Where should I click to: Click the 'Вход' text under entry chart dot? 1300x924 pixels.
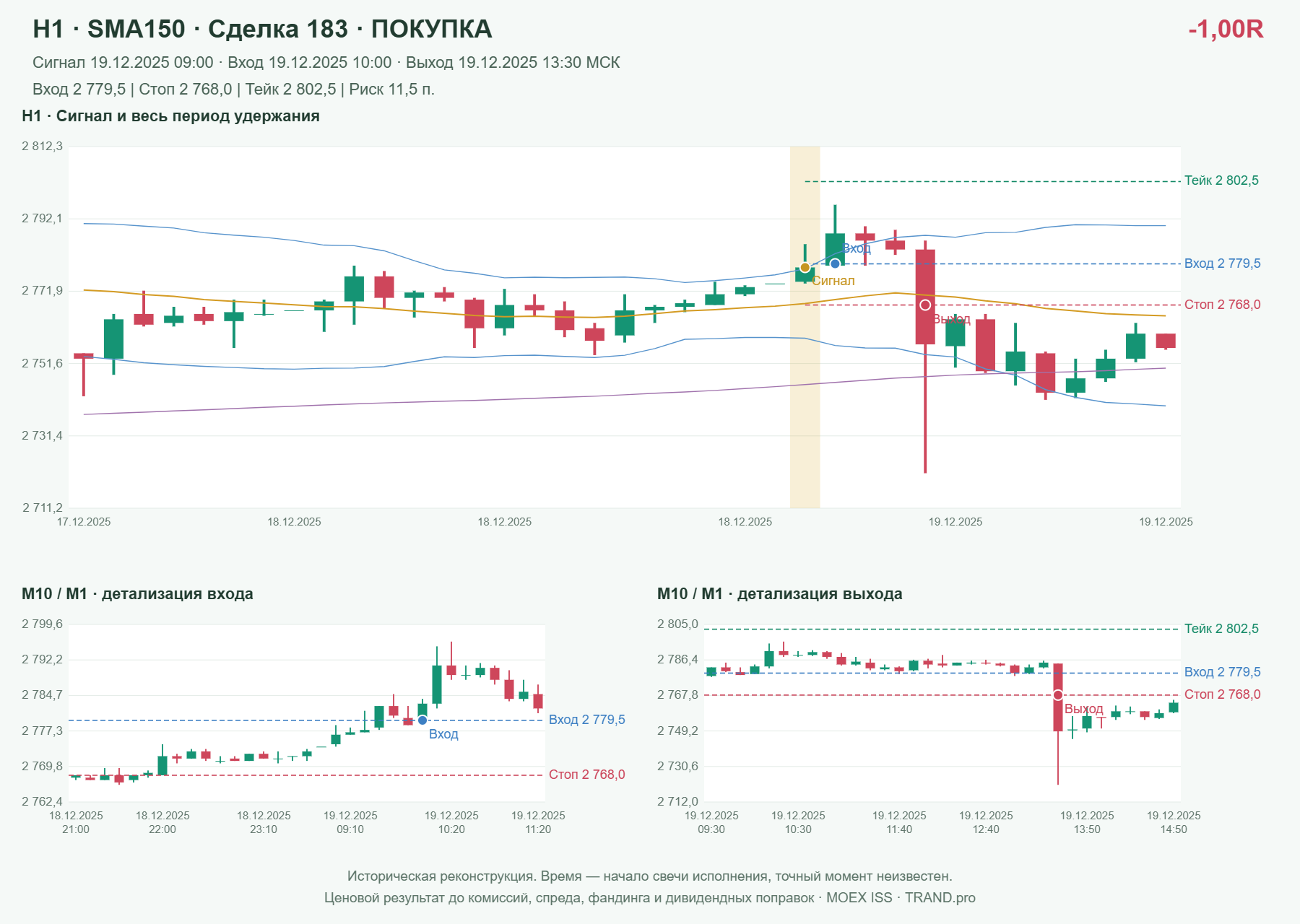443,734
